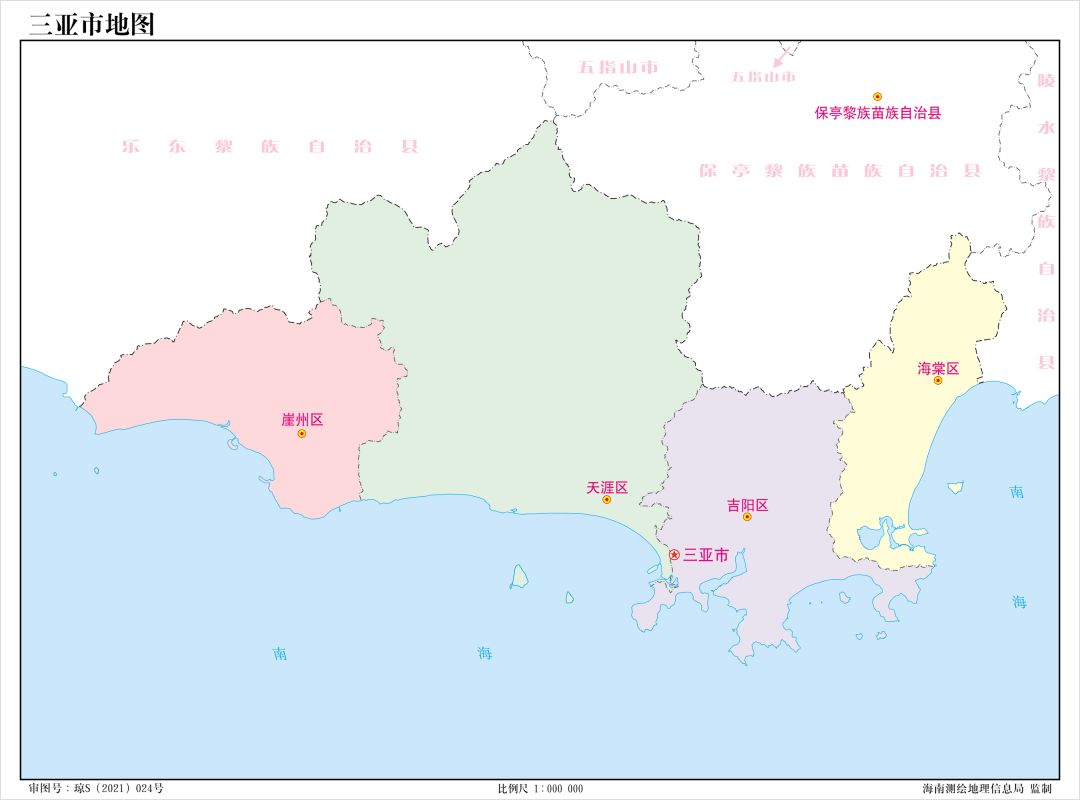Click the 比例尺 1:000 000 scale text
The image size is (1080, 800).
click(x=541, y=788)
